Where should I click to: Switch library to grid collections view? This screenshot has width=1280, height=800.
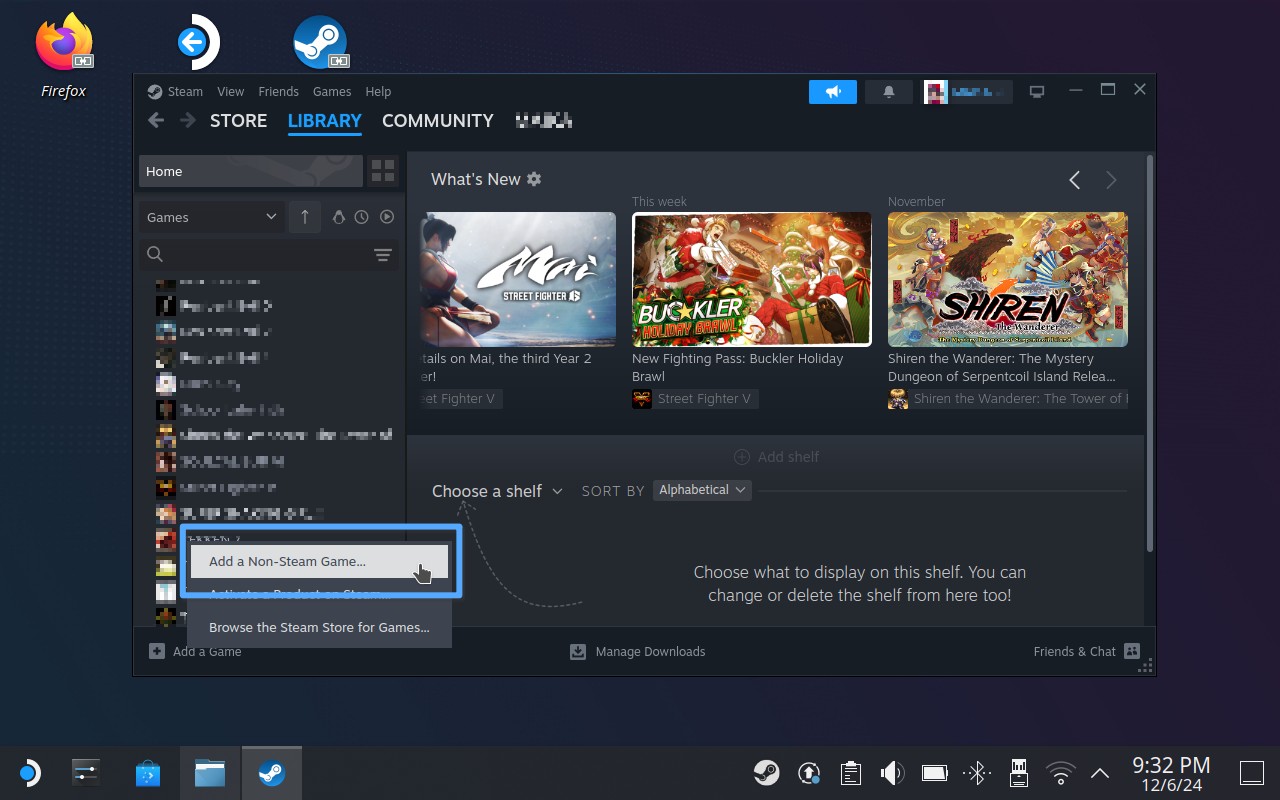coord(383,170)
